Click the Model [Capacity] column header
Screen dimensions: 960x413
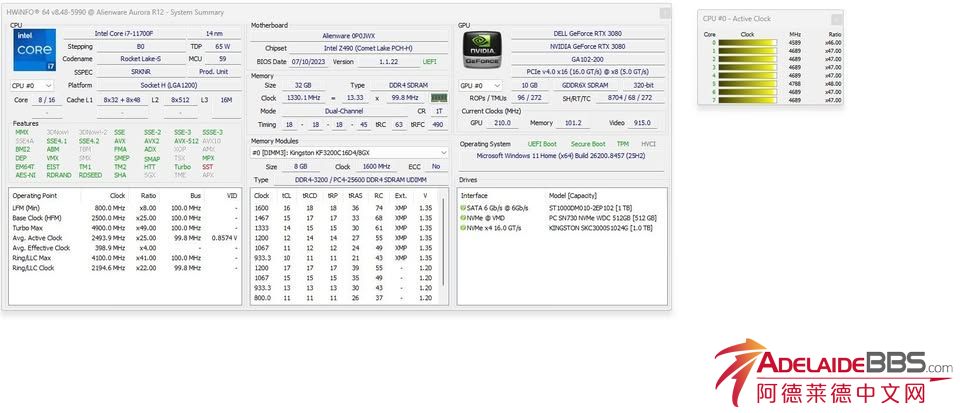point(572,196)
